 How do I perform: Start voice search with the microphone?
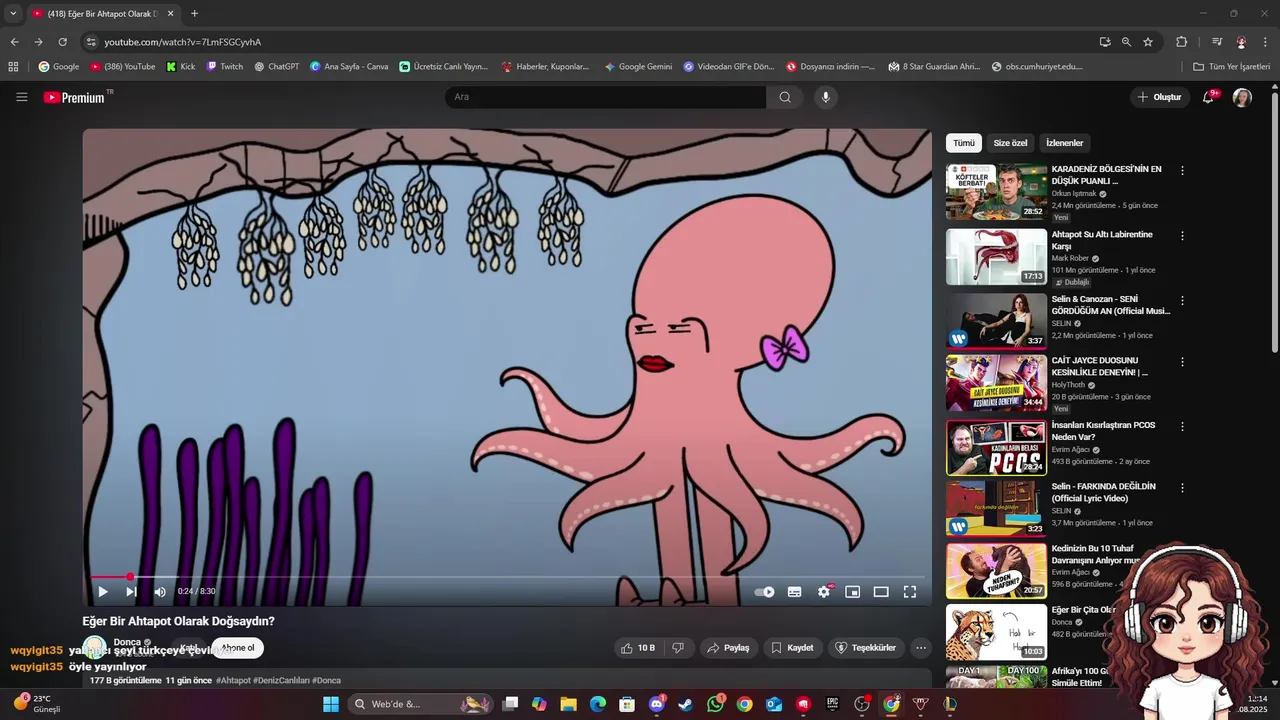825,97
